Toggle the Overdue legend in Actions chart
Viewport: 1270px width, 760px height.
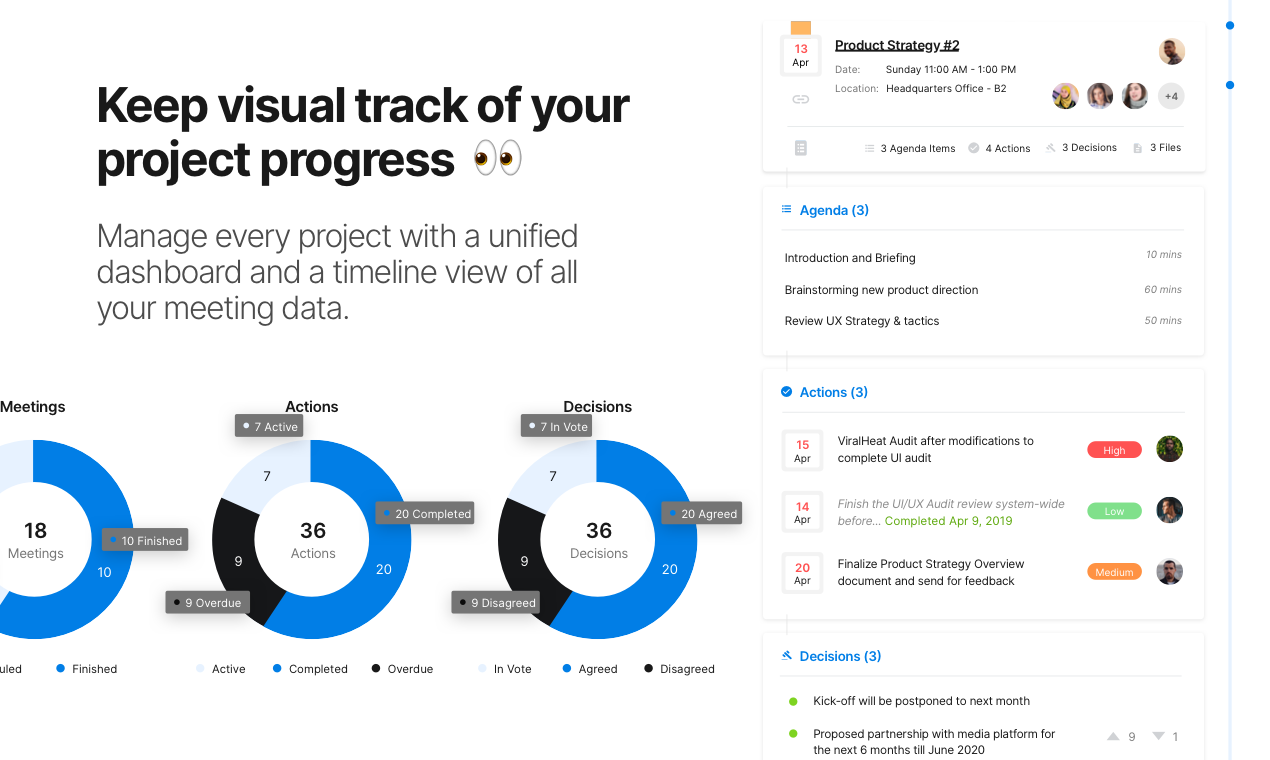point(402,669)
